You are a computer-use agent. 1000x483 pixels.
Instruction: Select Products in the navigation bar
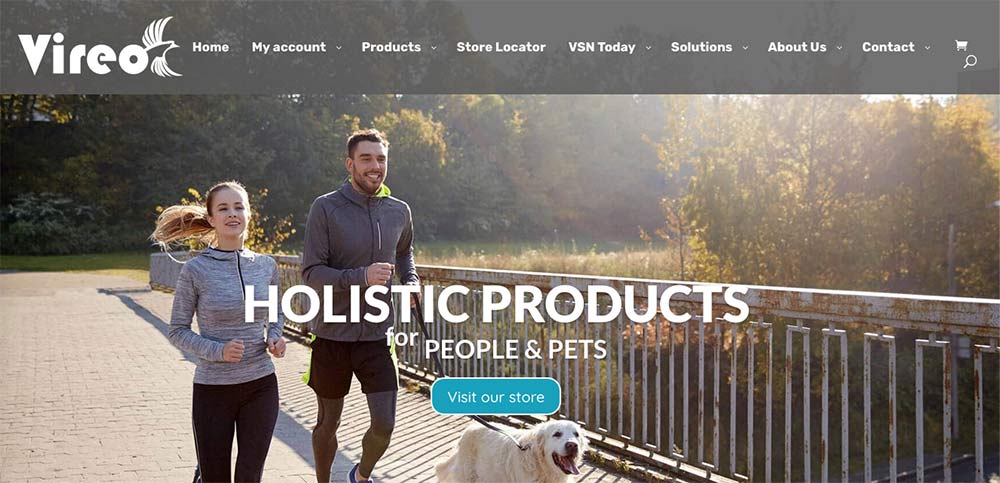coord(391,47)
